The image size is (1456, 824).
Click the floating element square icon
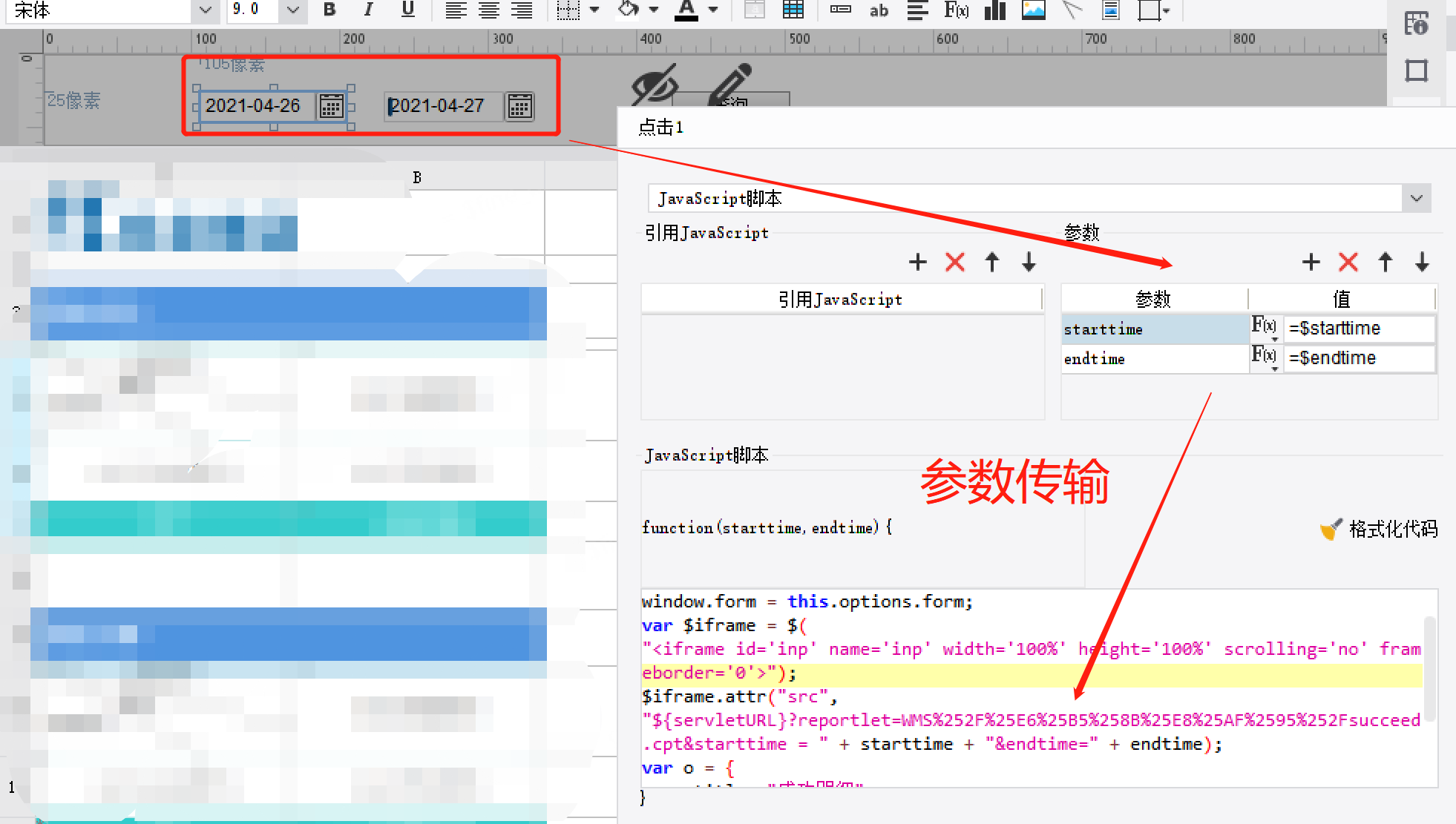pyautogui.click(x=1149, y=10)
